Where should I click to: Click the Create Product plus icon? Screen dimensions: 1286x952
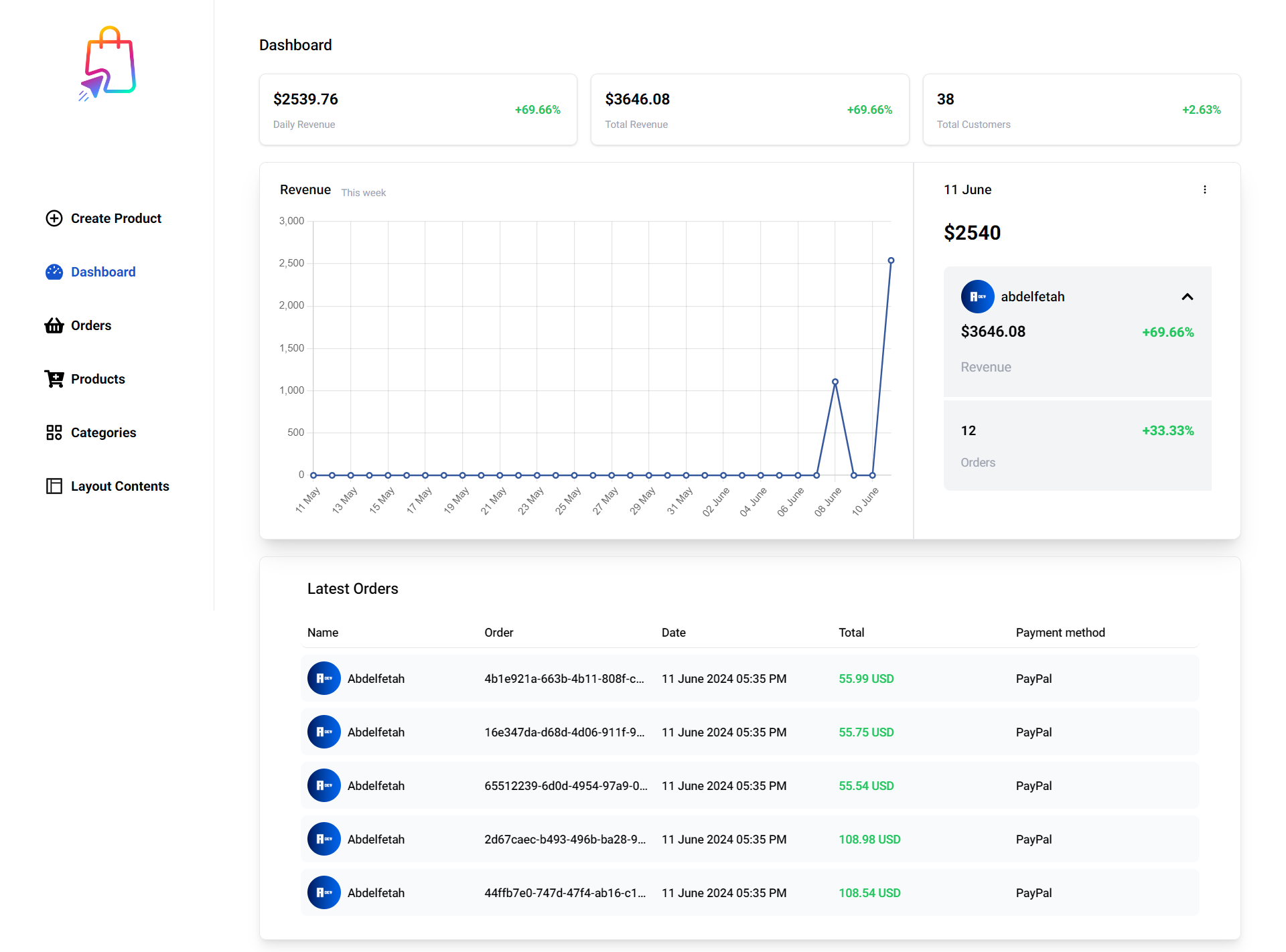[54, 218]
